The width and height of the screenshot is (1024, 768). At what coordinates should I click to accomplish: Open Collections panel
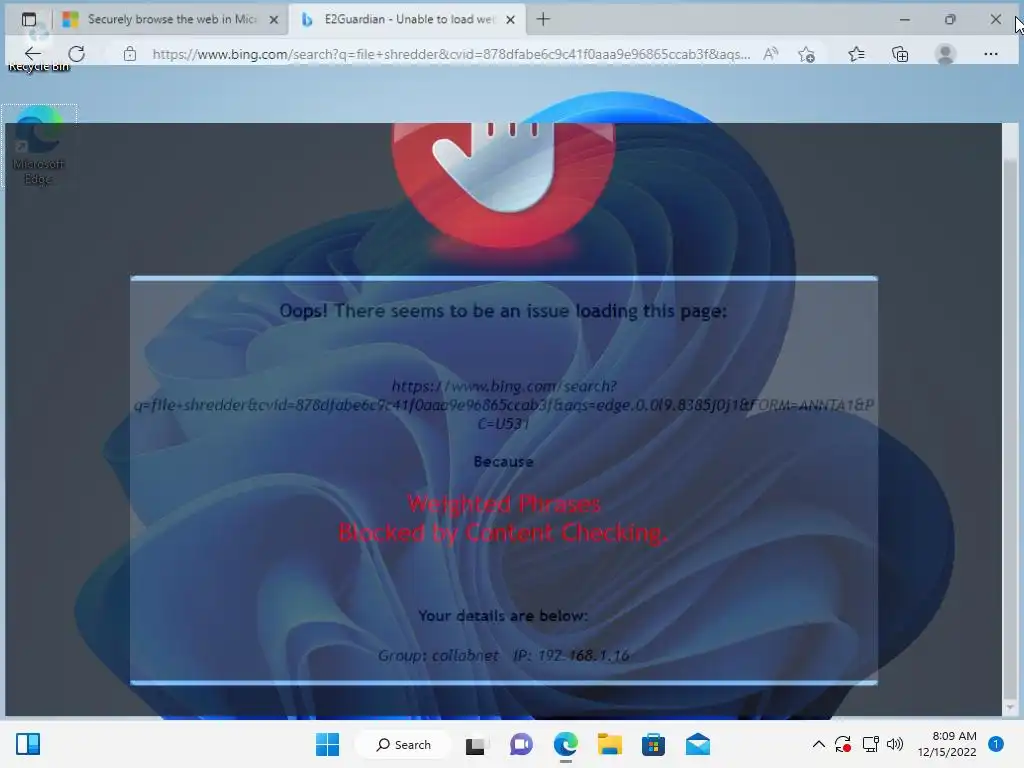coord(900,54)
